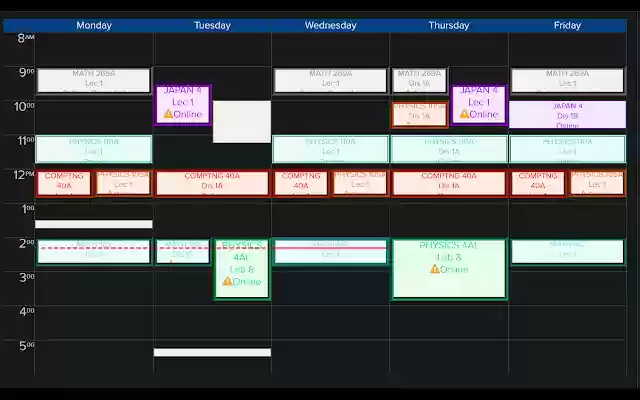Open Monday PHYSICS 105A Lec 1 event

click(124, 183)
